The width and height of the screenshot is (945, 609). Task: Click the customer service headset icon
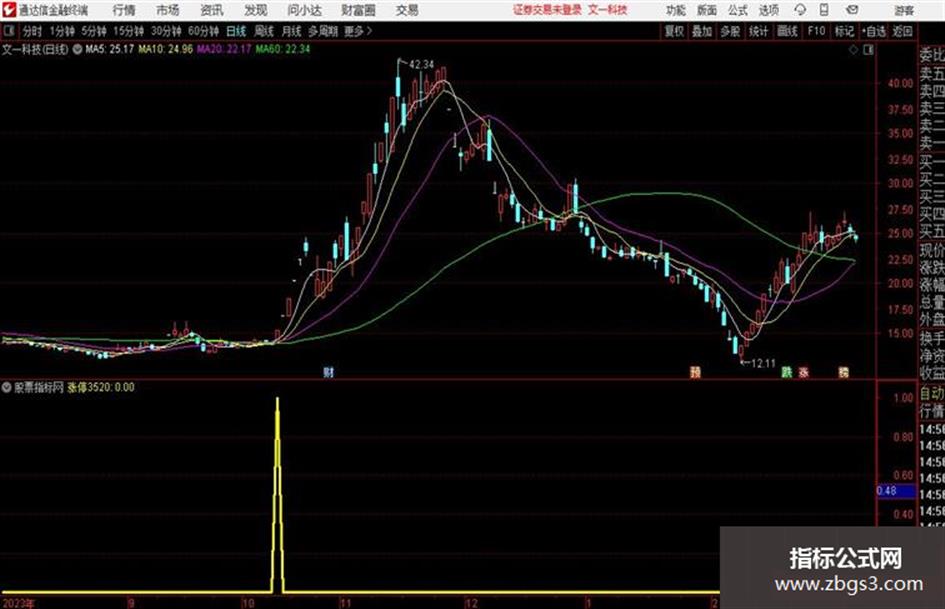[800, 10]
